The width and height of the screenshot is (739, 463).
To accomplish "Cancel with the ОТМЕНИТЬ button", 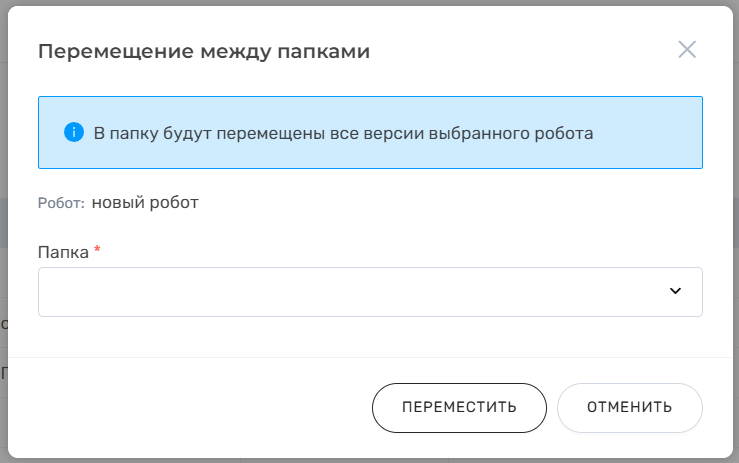I will pyautogui.click(x=629, y=407).
